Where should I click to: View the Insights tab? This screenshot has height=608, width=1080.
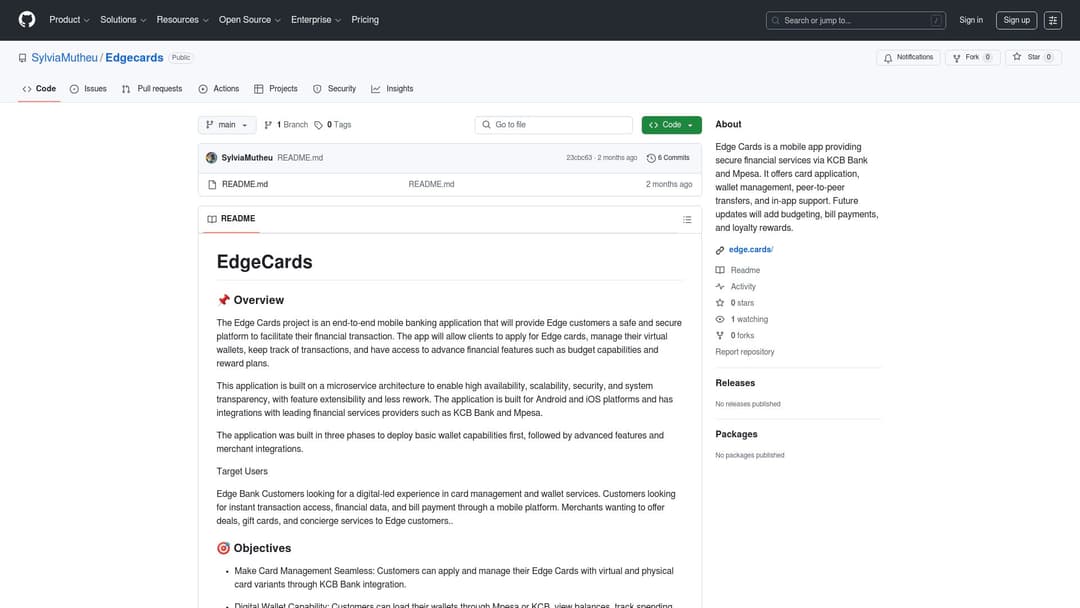point(393,89)
